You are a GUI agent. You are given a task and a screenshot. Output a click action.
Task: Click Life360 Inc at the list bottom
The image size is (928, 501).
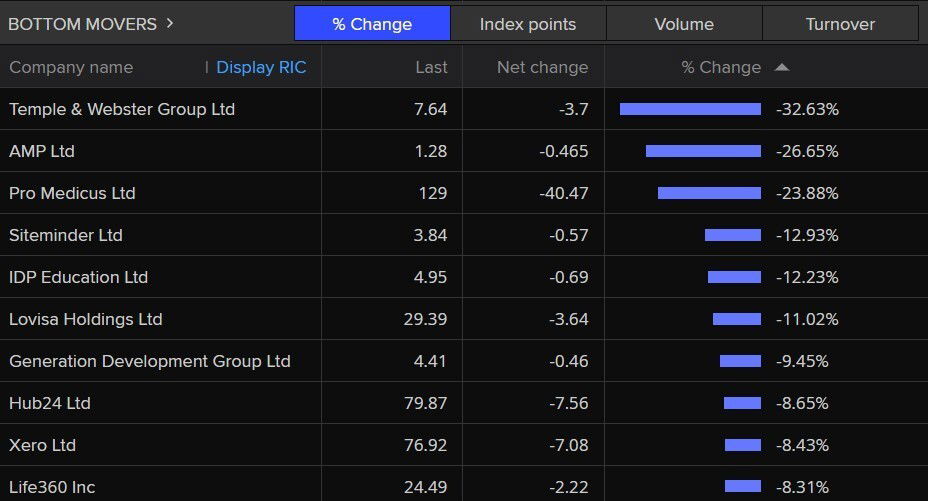(x=52, y=487)
